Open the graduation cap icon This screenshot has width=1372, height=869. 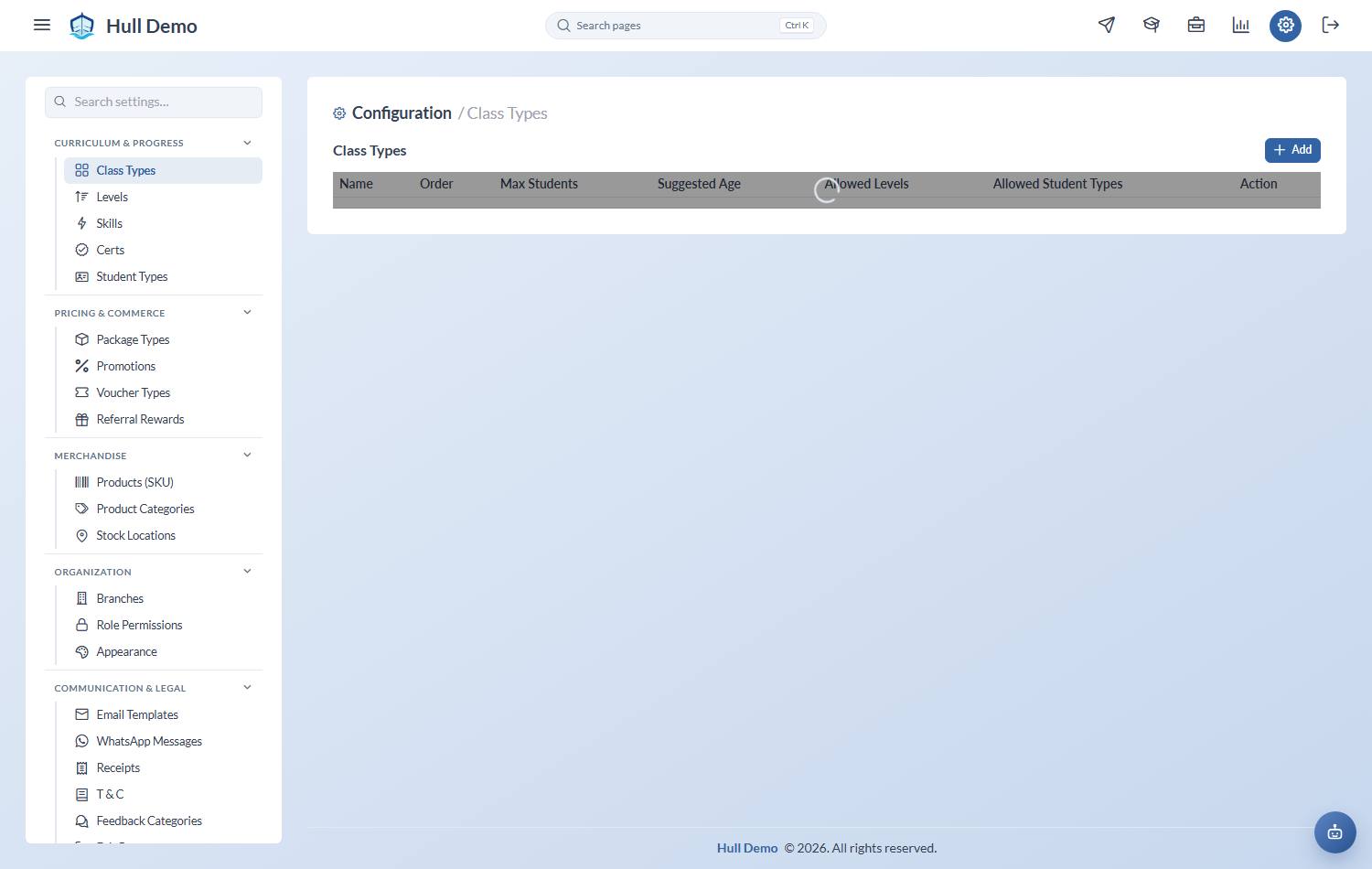point(1152,25)
